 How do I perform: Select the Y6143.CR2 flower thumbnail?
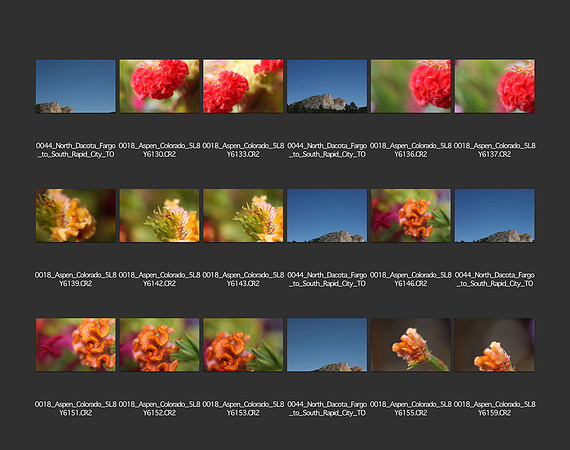pyautogui.click(x=243, y=216)
